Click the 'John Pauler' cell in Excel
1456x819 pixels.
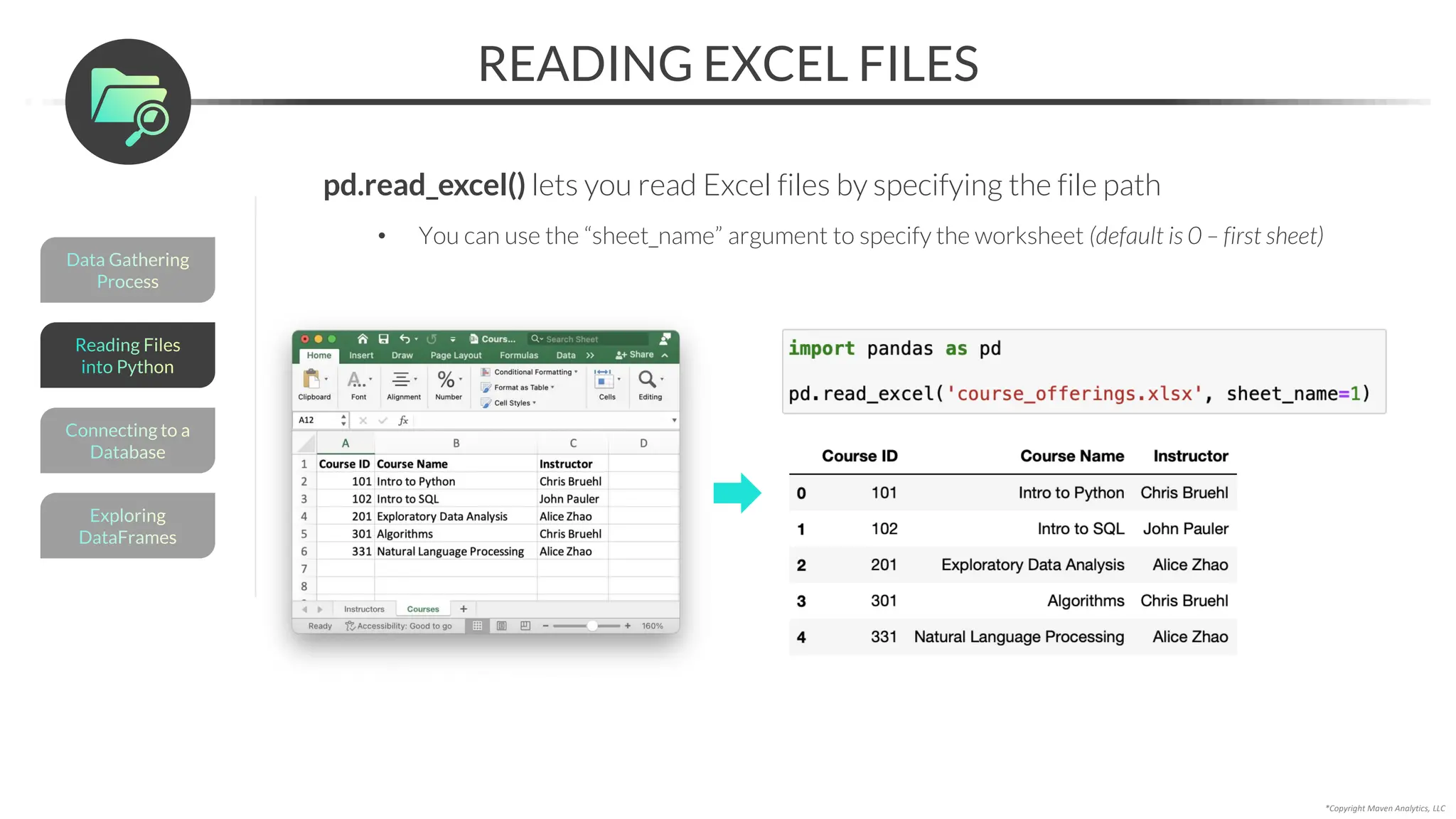pyautogui.click(x=573, y=499)
